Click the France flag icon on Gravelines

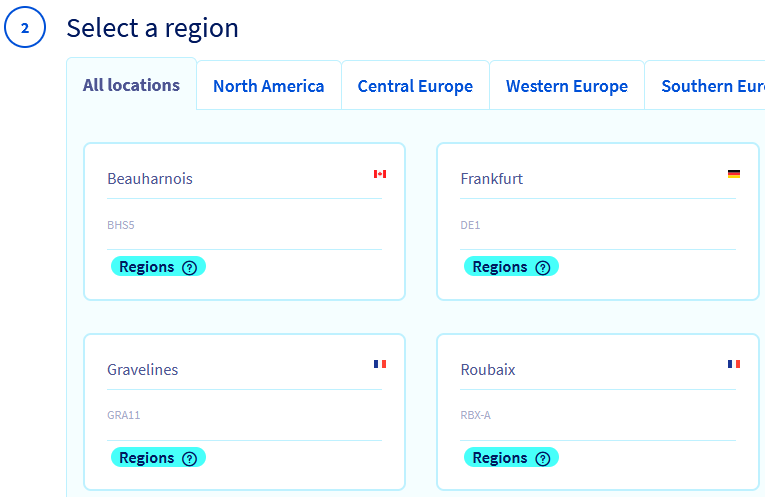click(x=380, y=364)
